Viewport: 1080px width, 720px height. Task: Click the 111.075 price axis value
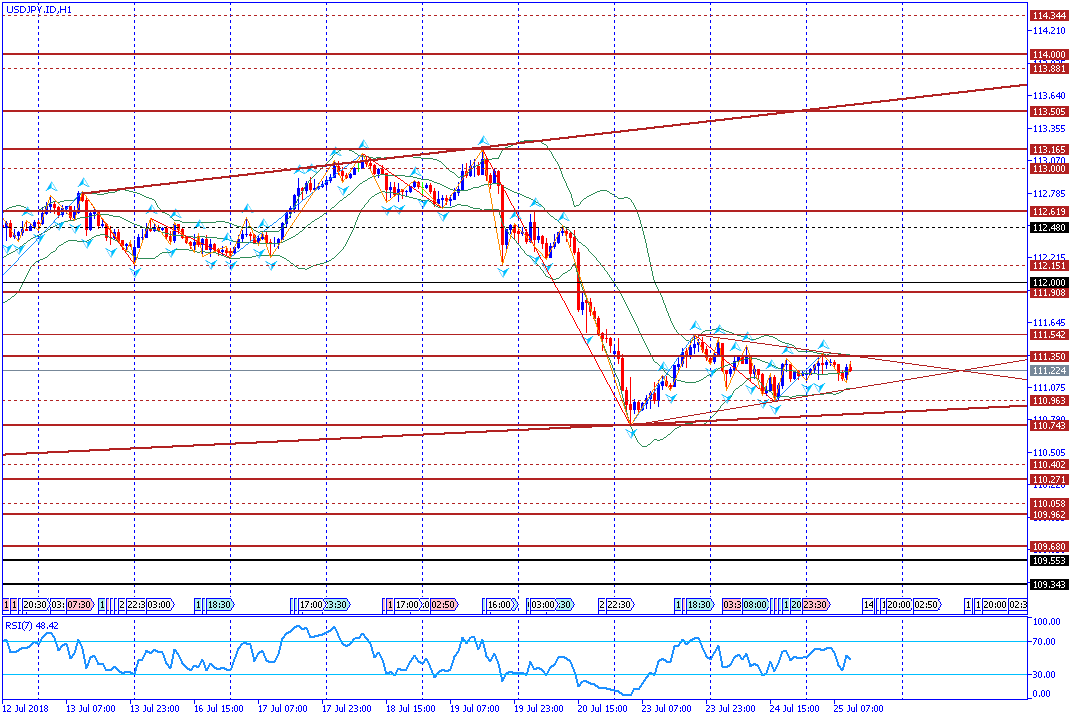(1048, 387)
